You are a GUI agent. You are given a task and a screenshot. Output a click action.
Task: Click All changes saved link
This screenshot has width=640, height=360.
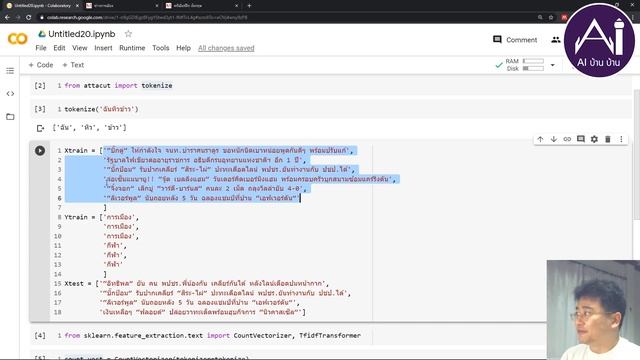point(226,48)
